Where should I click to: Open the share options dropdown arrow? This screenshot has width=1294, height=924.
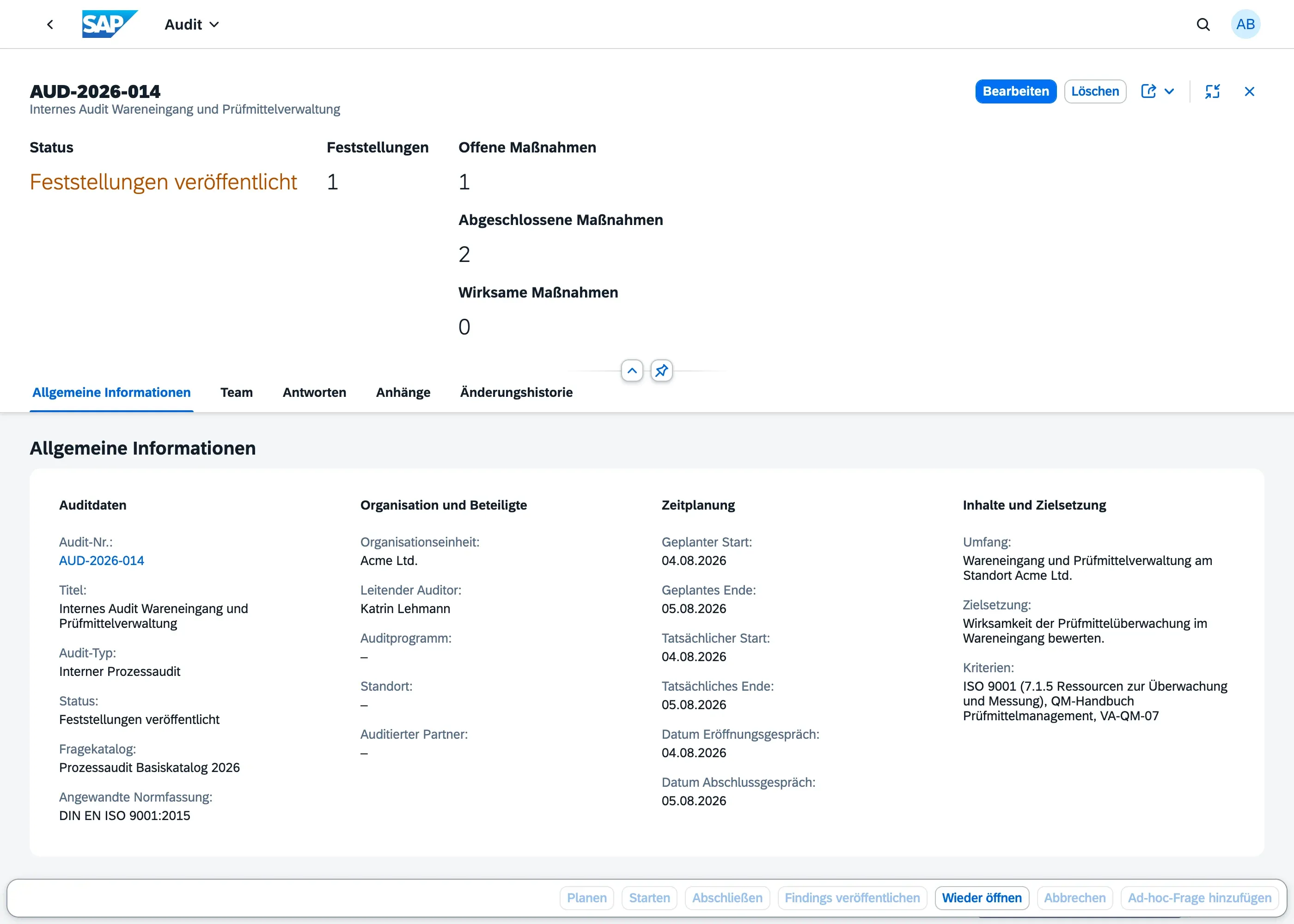[1169, 91]
